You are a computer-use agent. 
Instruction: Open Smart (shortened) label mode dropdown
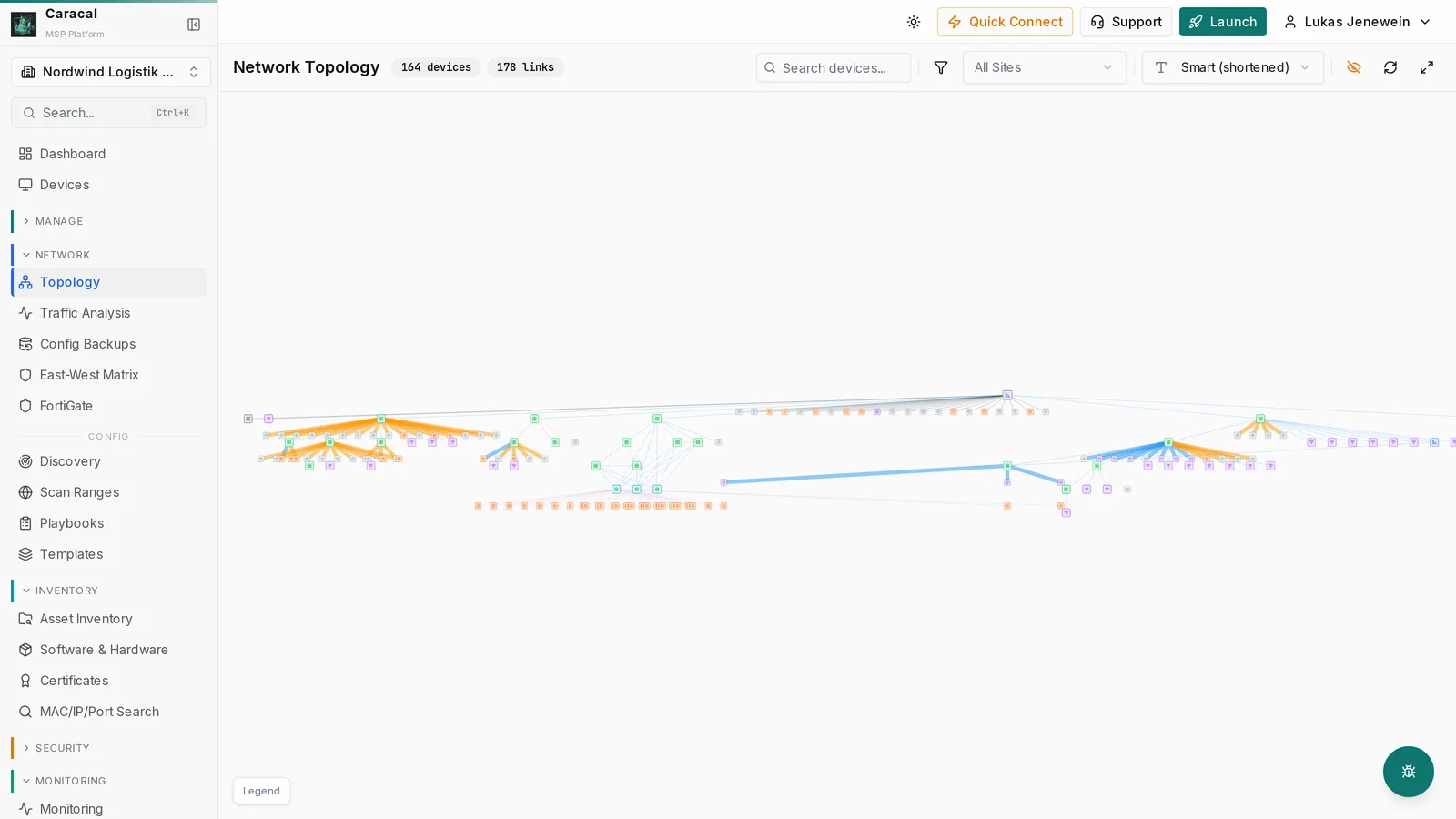(x=1233, y=67)
